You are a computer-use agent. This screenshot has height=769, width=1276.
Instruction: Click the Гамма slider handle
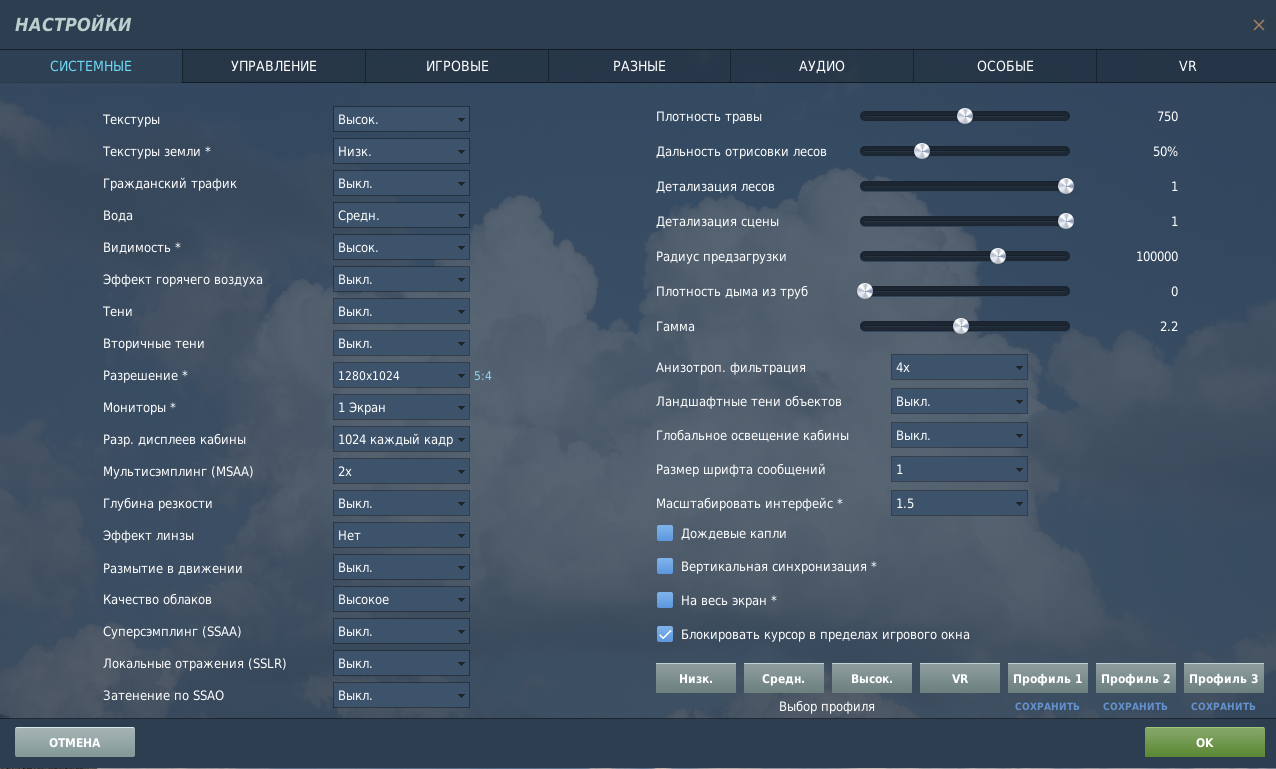tap(961, 326)
